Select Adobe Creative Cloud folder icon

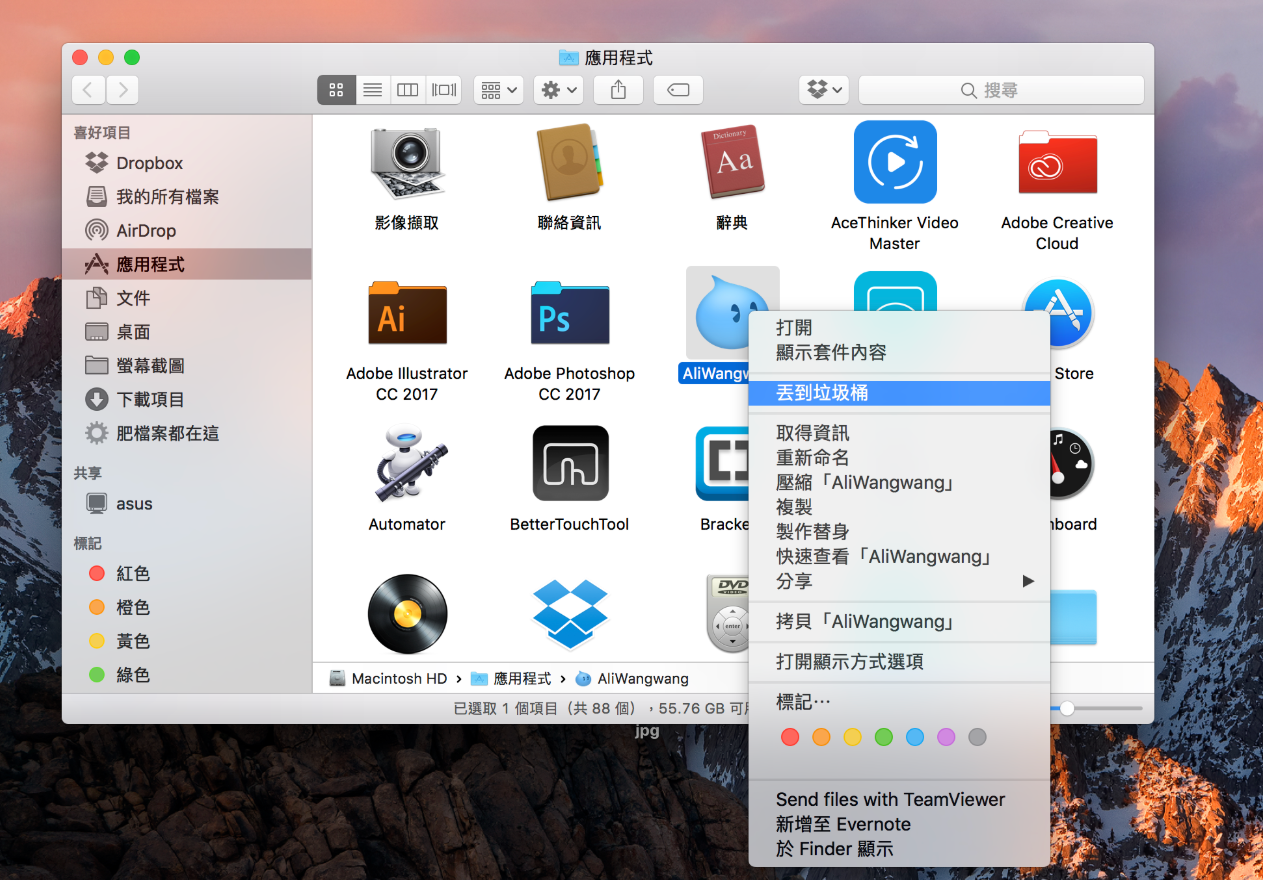coord(1057,164)
